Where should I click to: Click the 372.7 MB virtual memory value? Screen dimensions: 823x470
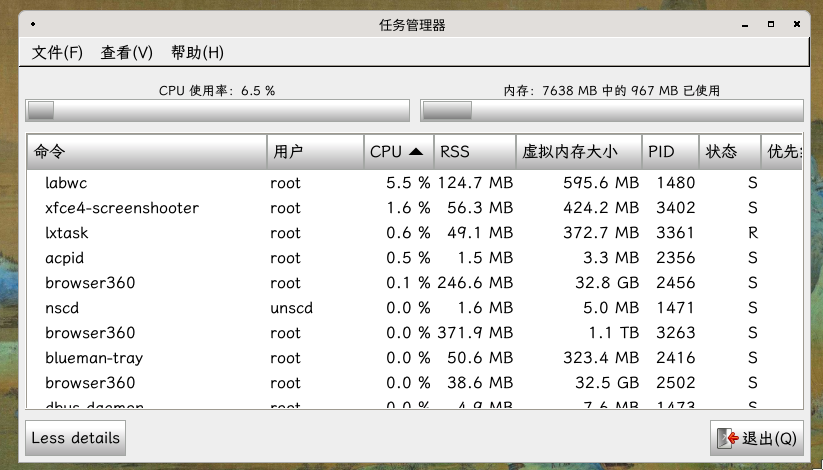point(601,233)
